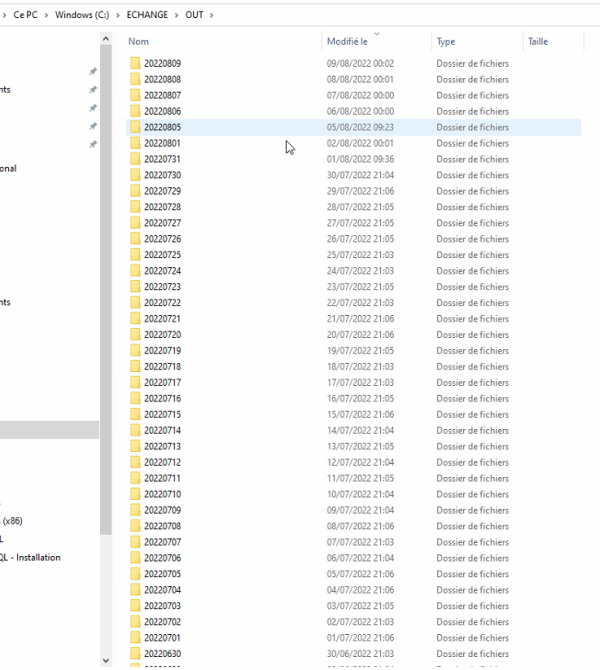Expand the chevron after OUT in the address bar
Image resolution: width=600 pixels, height=670 pixels.
[213, 15]
